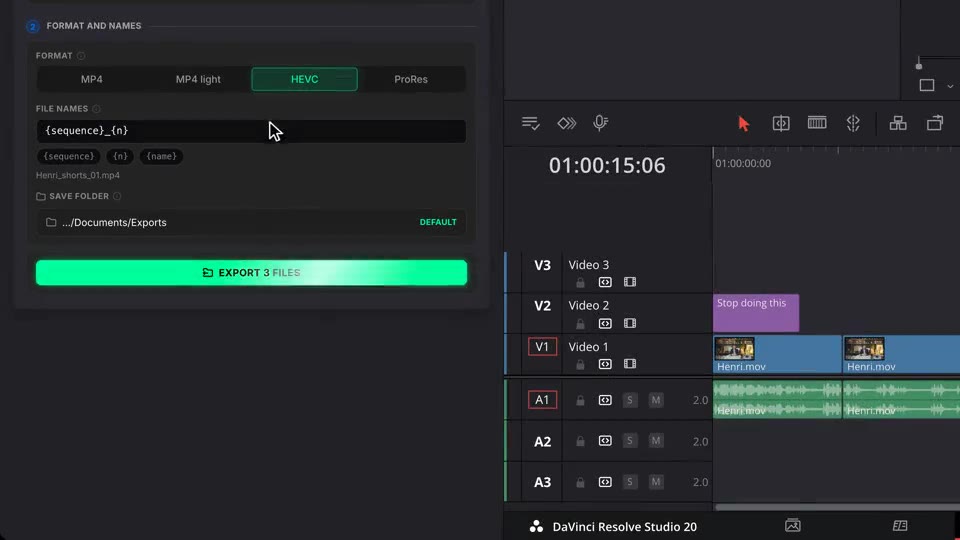
Task: Lock the A3 audio track
Action: [580, 482]
